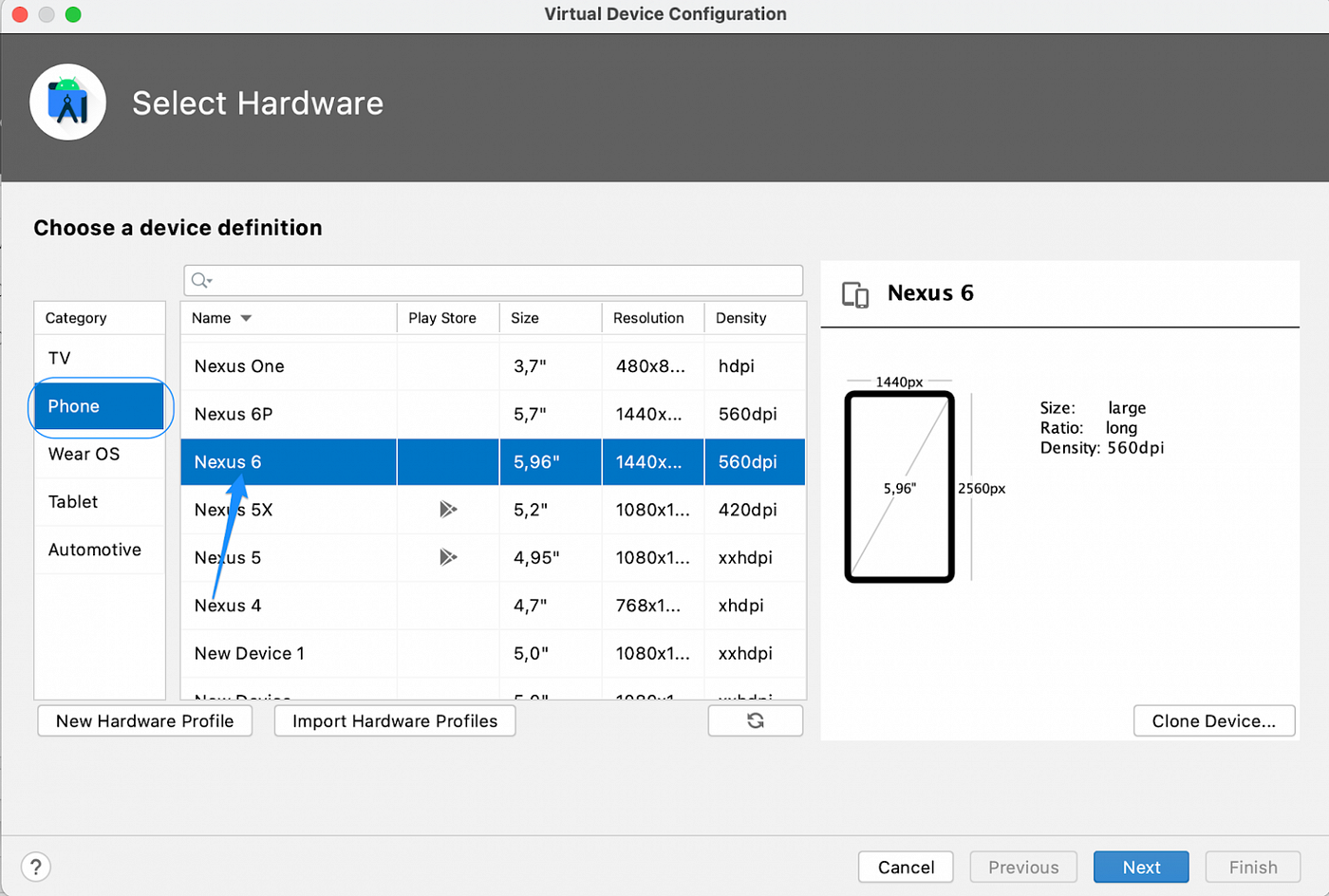Click the search magnifier icon
The height and width of the screenshot is (896, 1329).
(x=200, y=280)
